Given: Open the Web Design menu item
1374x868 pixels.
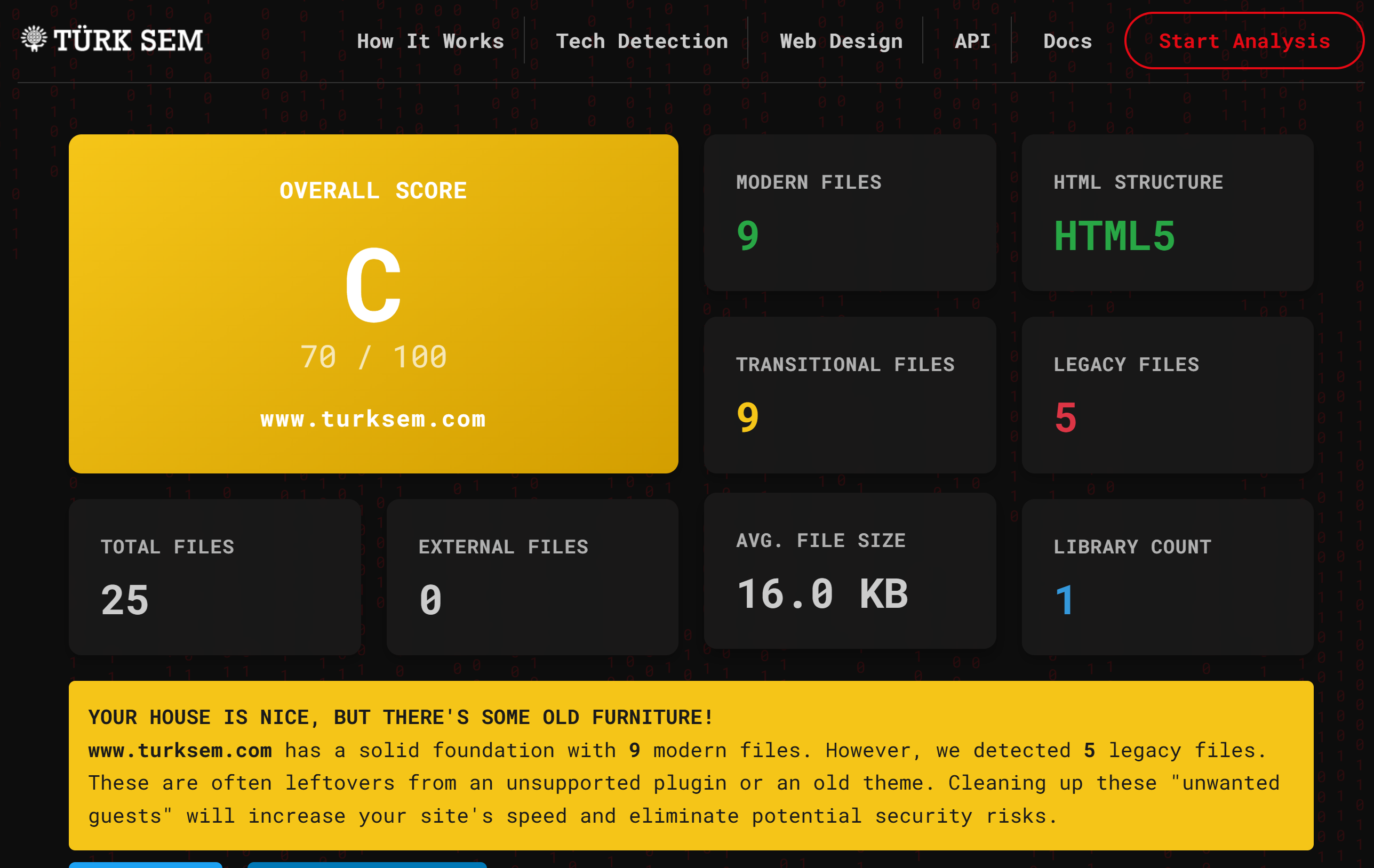Looking at the screenshot, I should pos(841,41).
